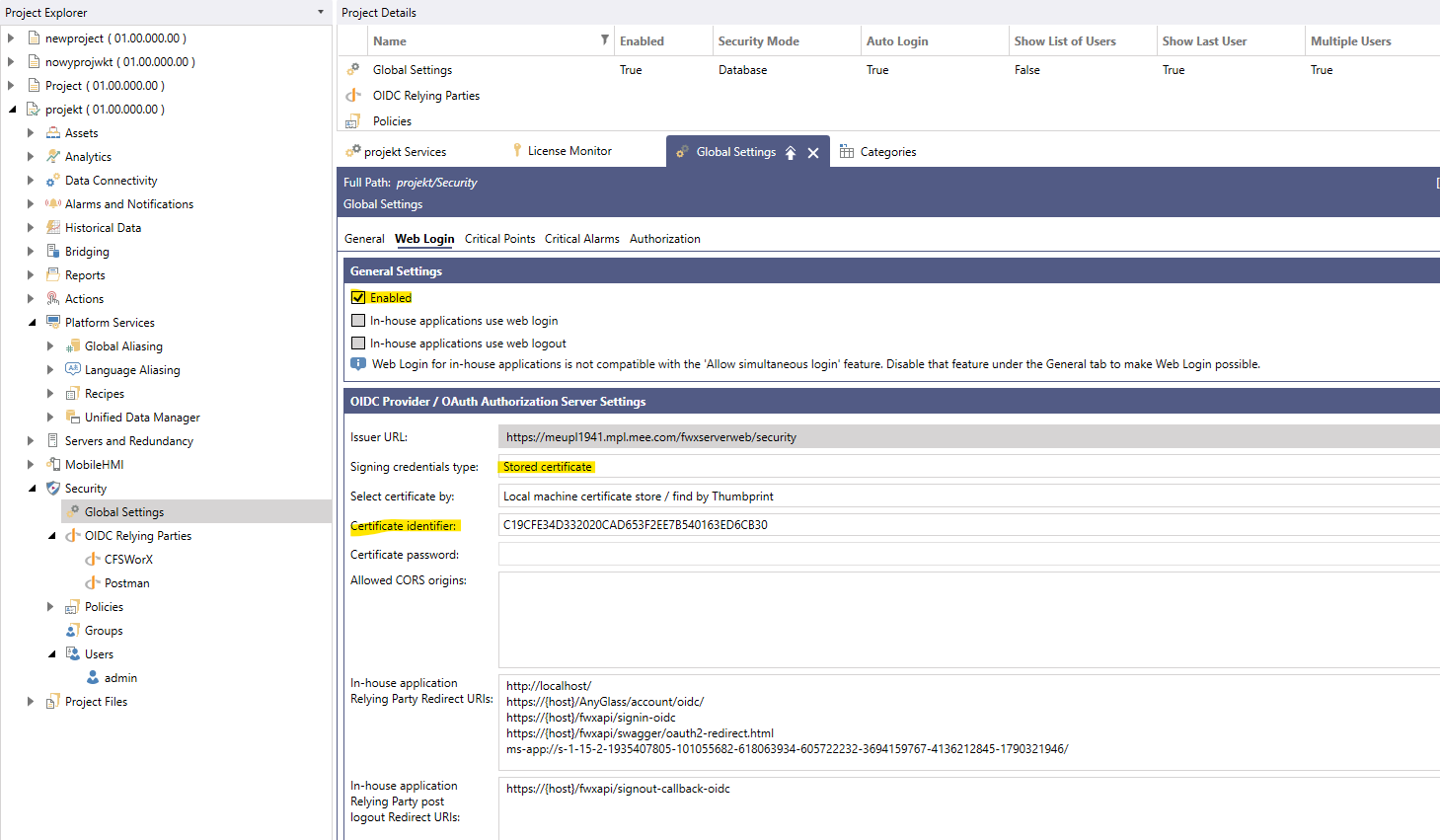Screen dimensions: 1440x840
Task: Click the Web Login info icon
Action: pos(358,364)
